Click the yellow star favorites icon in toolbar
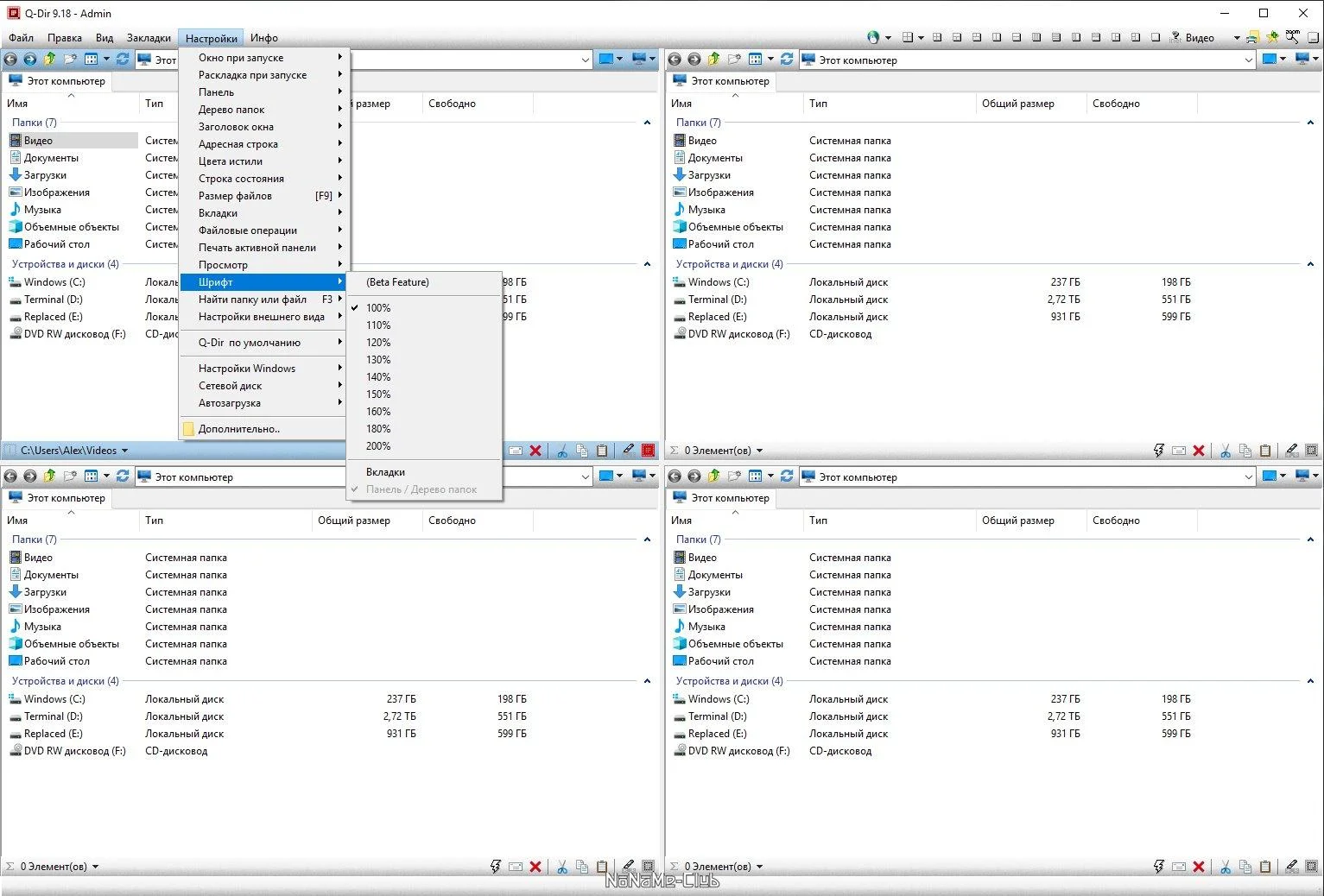Screen dimensions: 1324x896 1272,37
